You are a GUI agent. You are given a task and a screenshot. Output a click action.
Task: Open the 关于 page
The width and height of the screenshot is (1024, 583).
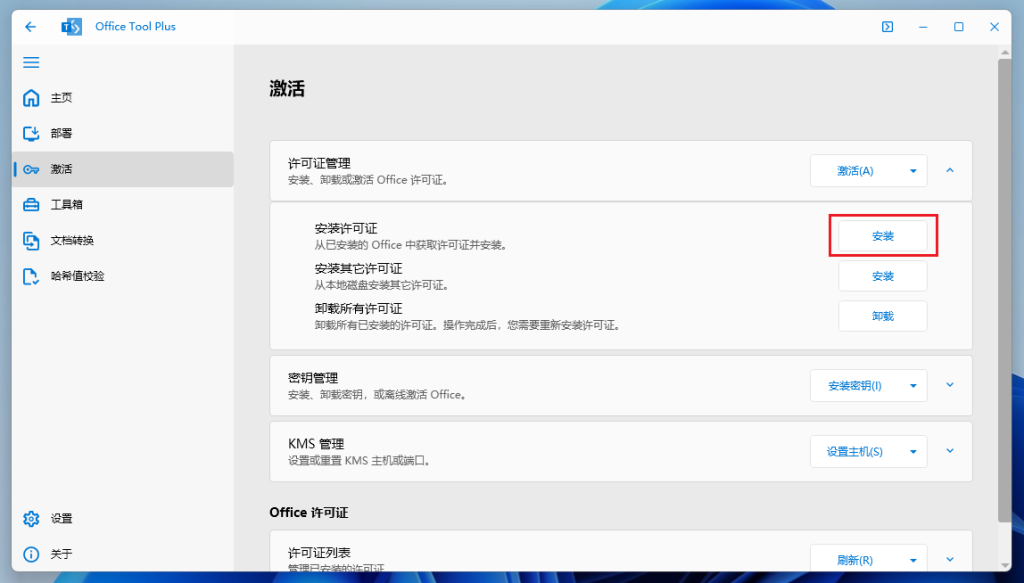[x=123, y=554]
